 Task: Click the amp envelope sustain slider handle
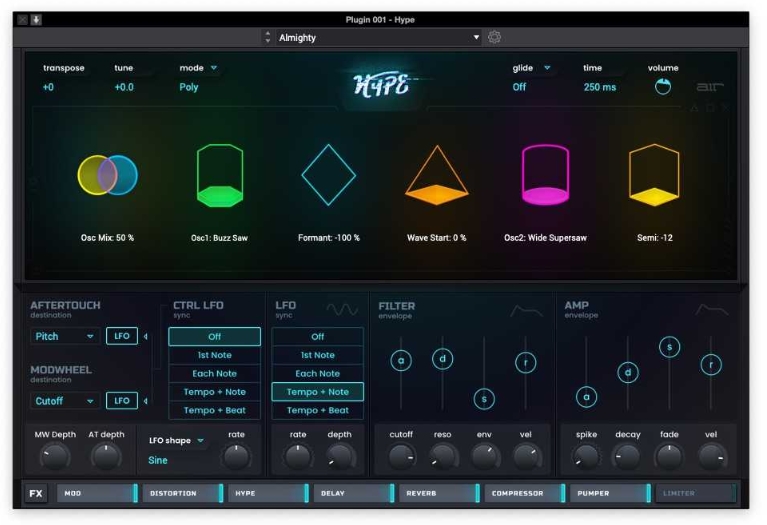669,347
